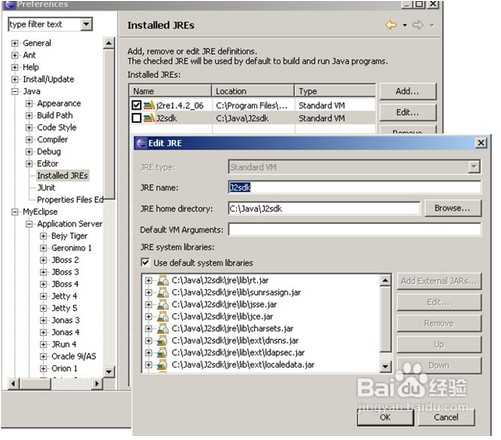The height and width of the screenshot is (440, 501).
Task: Click the Edit JRE dialog title icon
Action: pyautogui.click(x=141, y=143)
